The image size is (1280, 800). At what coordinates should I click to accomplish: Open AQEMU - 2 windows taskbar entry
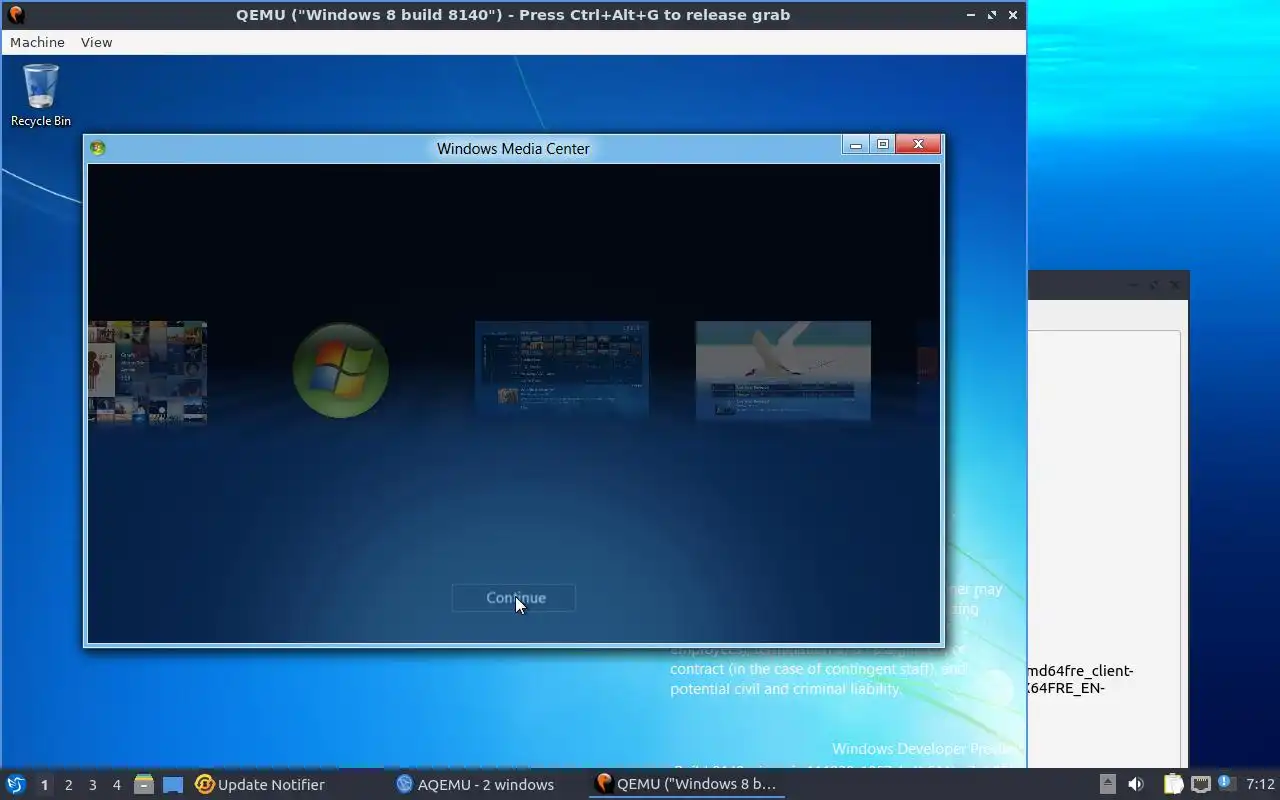click(x=475, y=784)
